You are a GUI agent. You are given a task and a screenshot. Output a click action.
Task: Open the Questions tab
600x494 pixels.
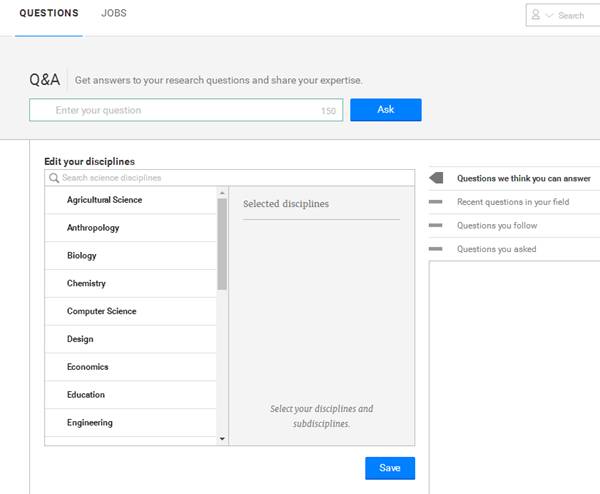[49, 13]
